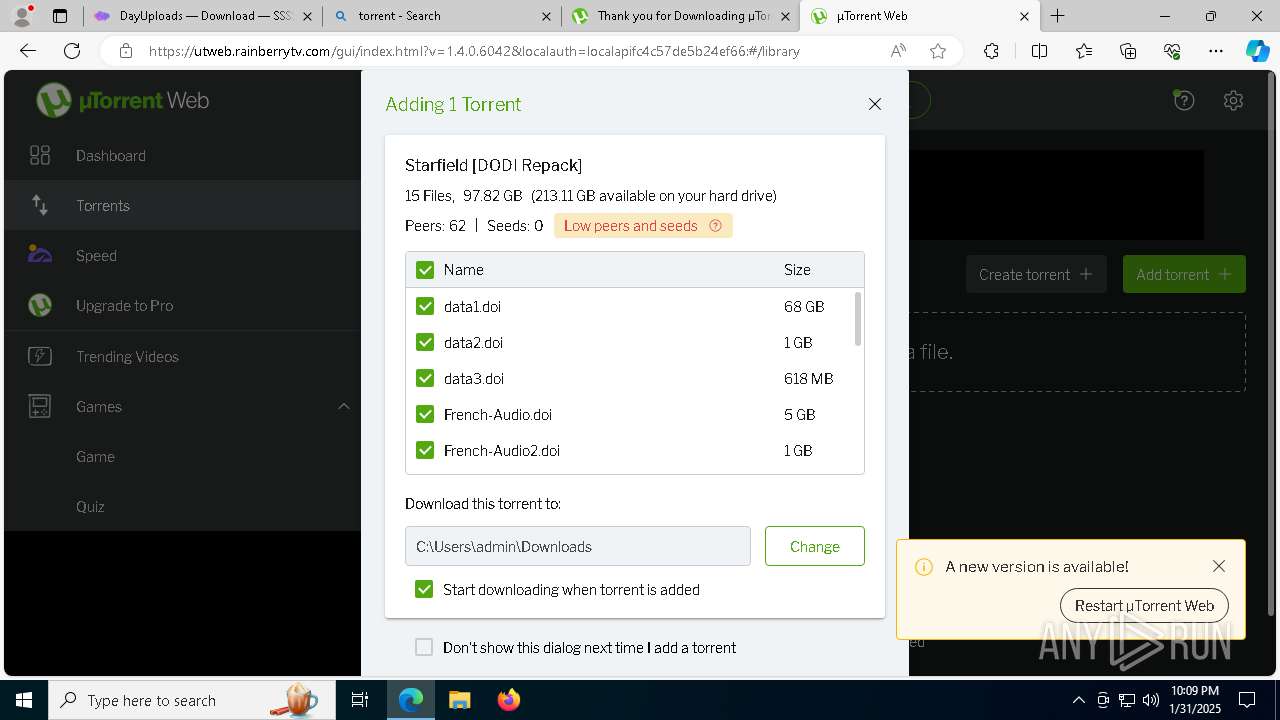1280x720 pixels.
Task: Toggle the select-all Name checkbox
Action: pyautogui.click(x=425, y=270)
